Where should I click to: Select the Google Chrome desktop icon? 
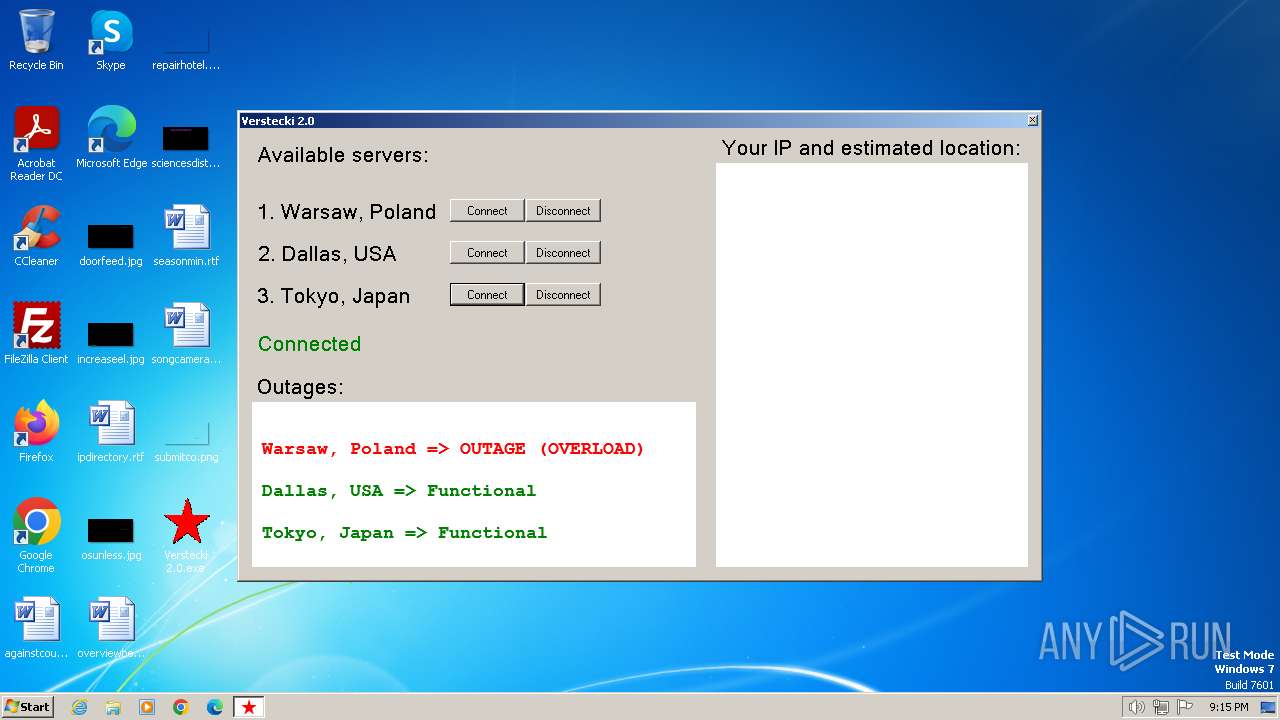[36, 536]
